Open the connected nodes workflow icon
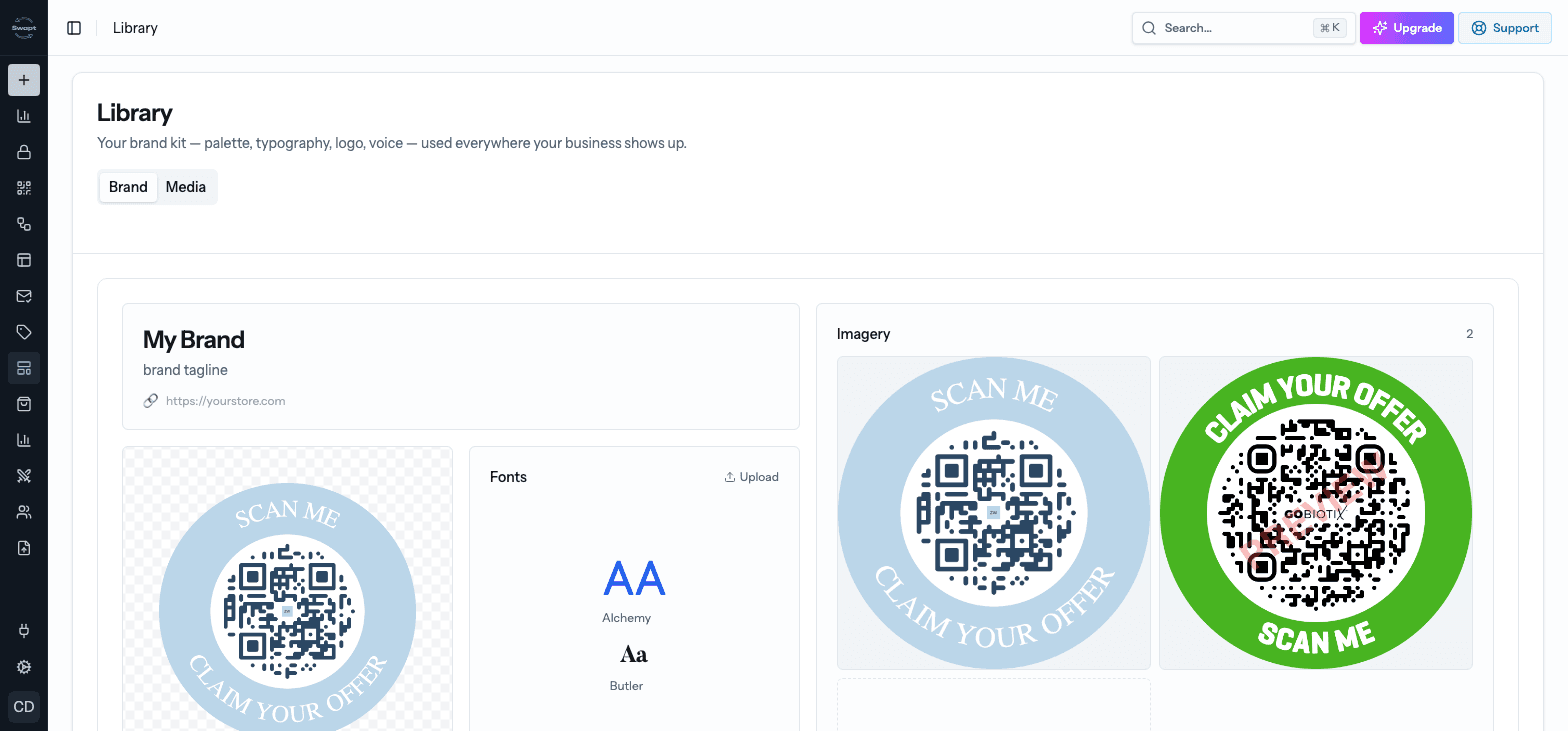The width and height of the screenshot is (1568, 731). (x=24, y=224)
